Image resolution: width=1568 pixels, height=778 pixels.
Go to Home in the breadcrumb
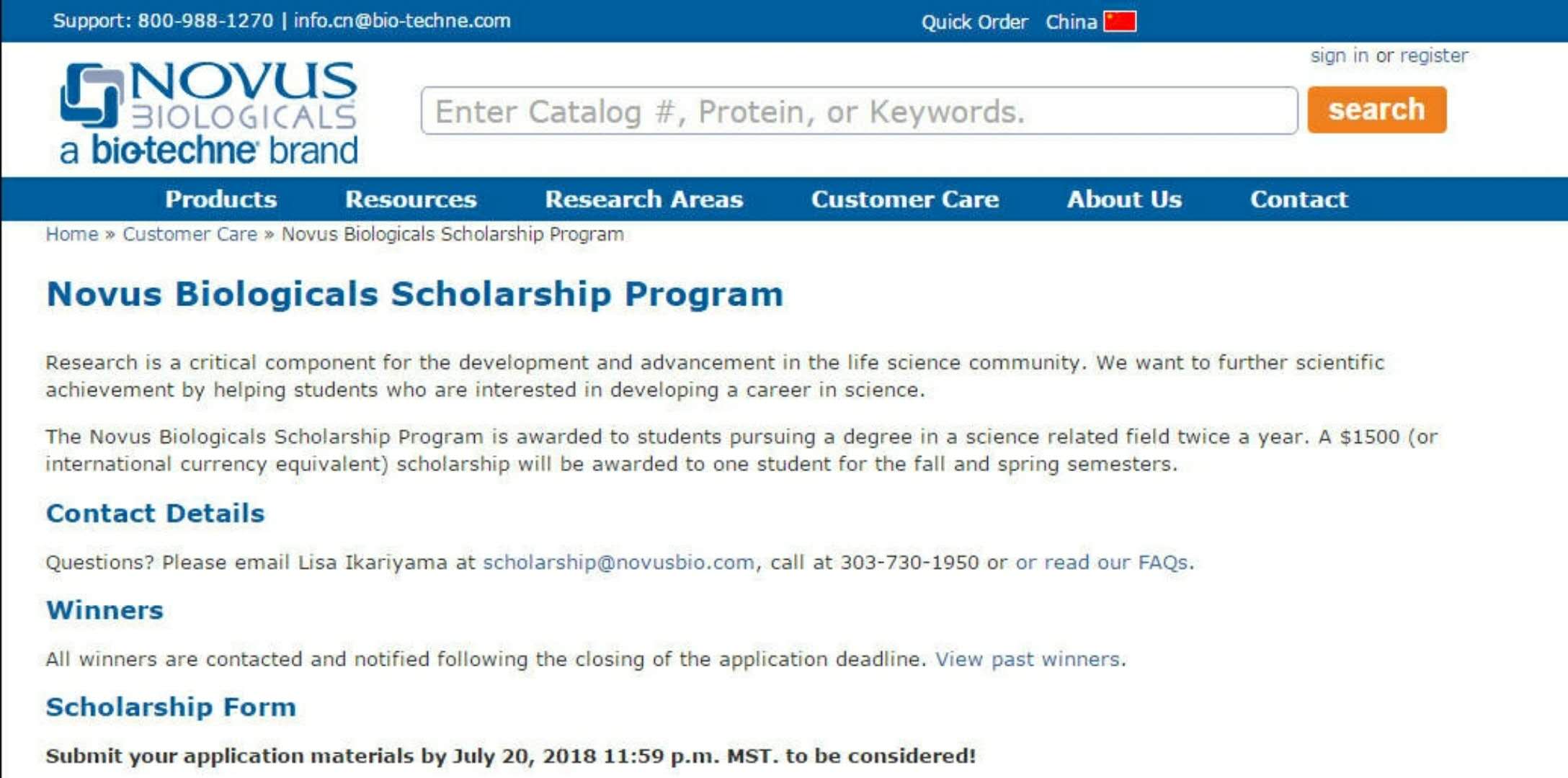pos(71,234)
